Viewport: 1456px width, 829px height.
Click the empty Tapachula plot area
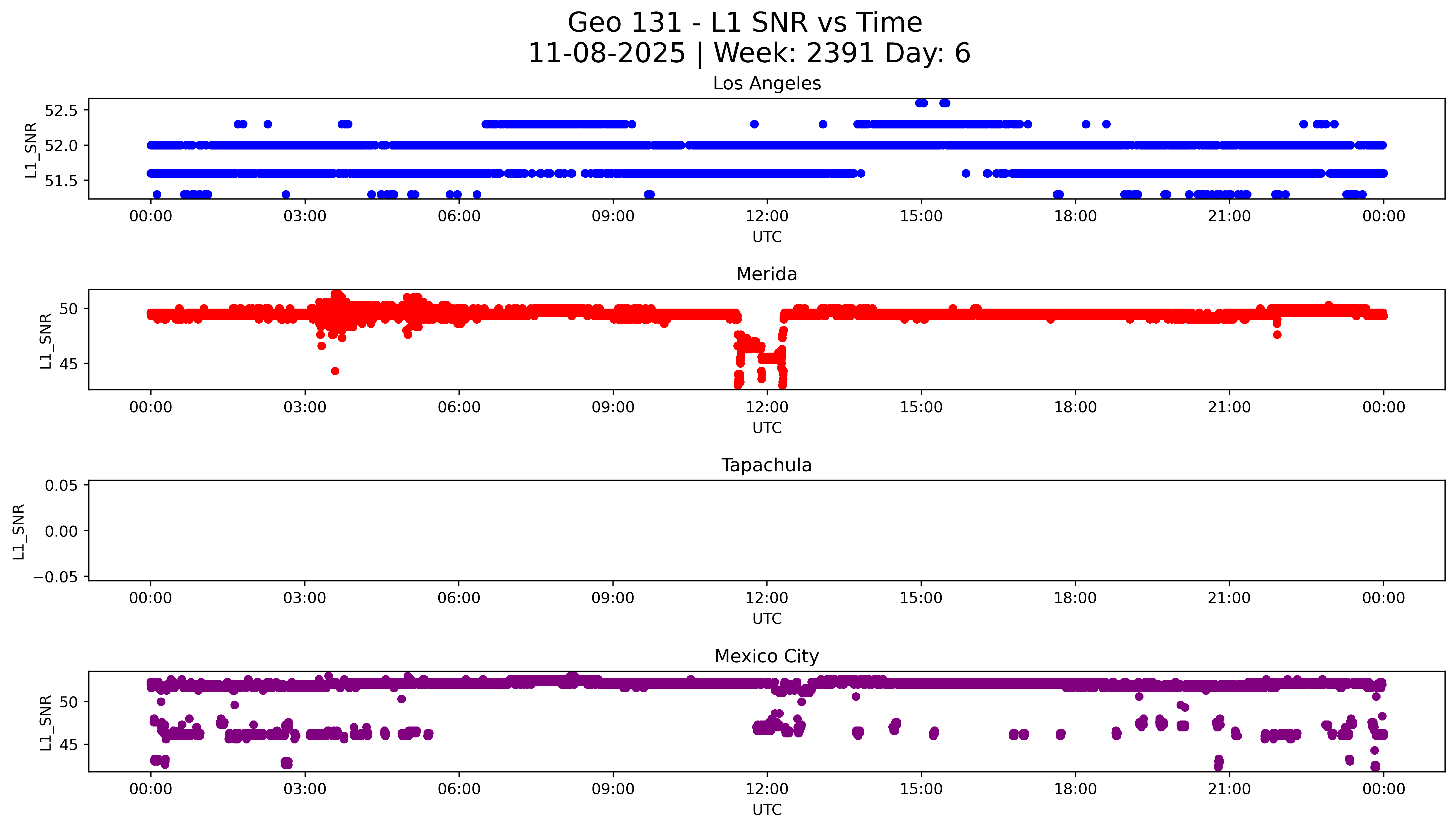[x=766, y=531]
